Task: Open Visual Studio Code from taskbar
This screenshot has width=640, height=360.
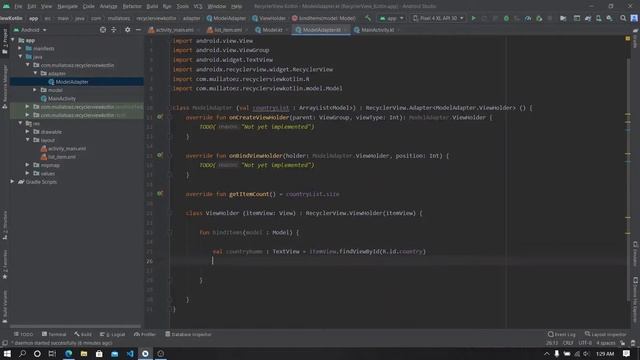Action: point(130,353)
